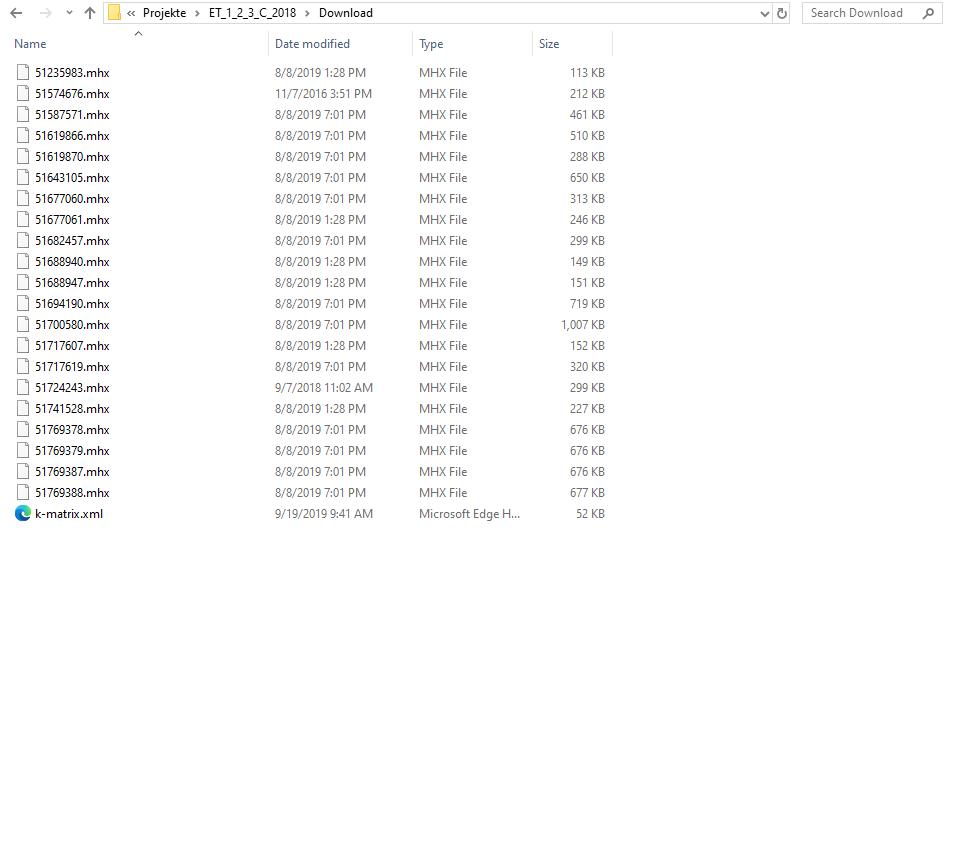Select the 51717619.mhx file icon
This screenshot has height=846, width=956.
point(23,367)
